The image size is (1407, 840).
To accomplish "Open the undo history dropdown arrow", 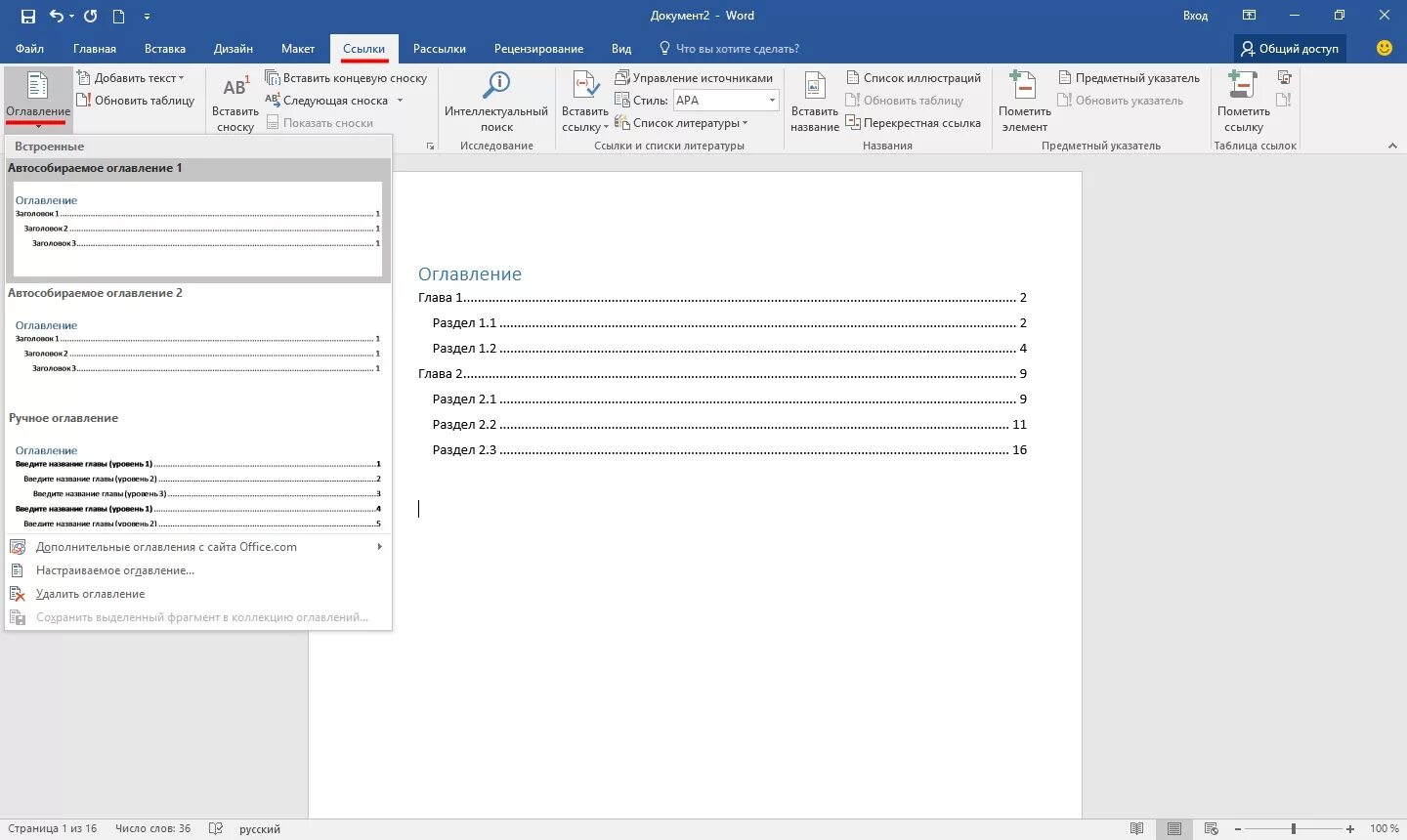I will tap(72, 17).
